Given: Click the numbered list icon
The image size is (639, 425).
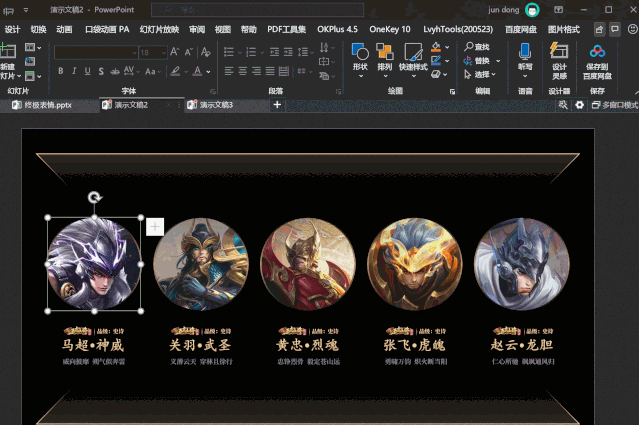Looking at the screenshot, I should point(251,52).
